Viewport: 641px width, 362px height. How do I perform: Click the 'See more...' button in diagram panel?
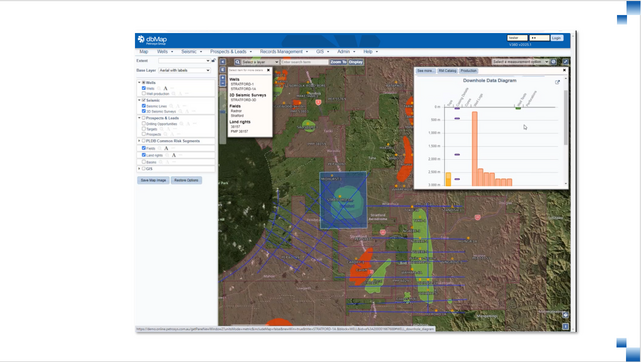(x=426, y=71)
